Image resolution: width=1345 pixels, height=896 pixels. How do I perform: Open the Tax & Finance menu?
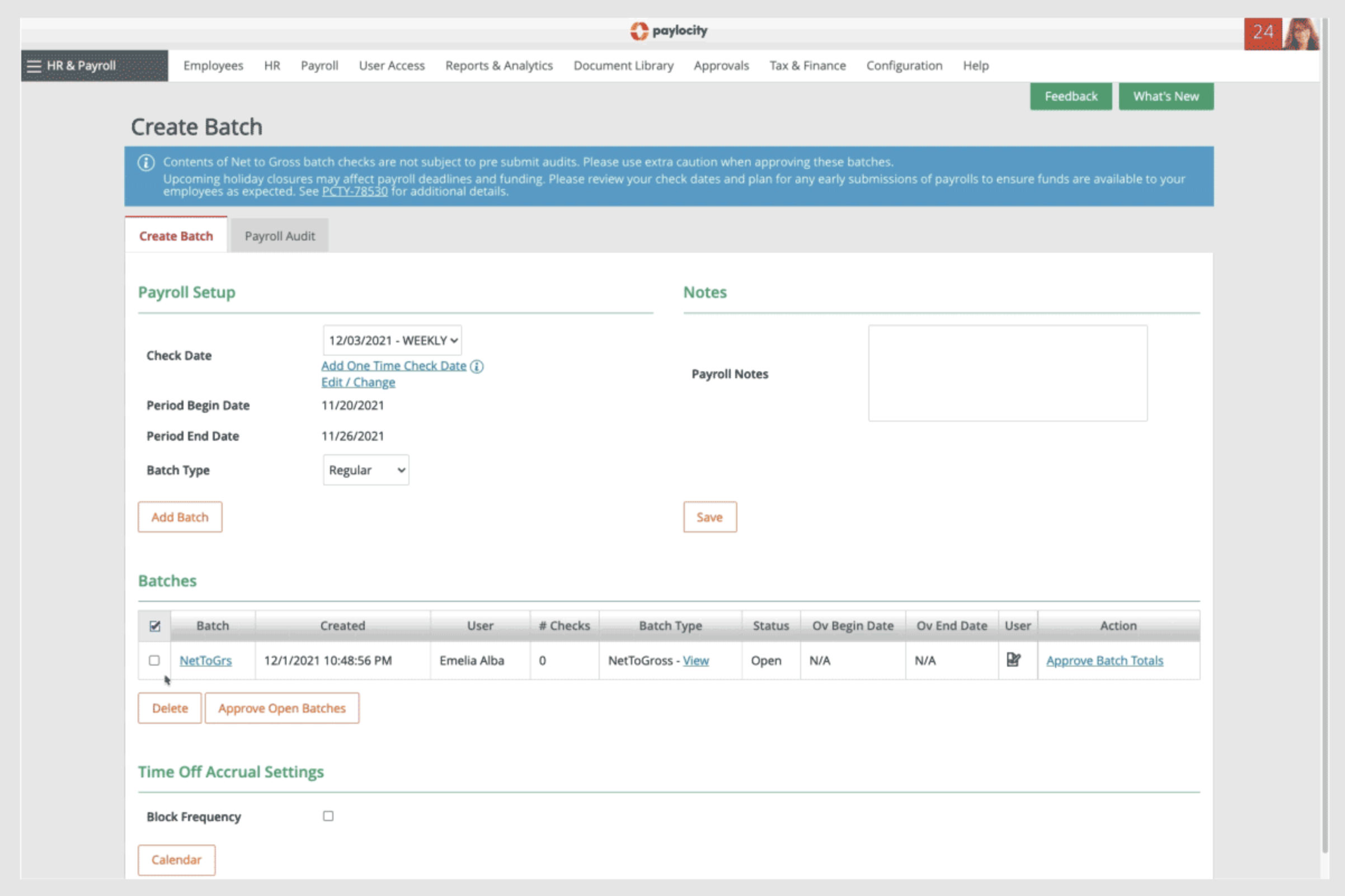pyautogui.click(x=807, y=65)
